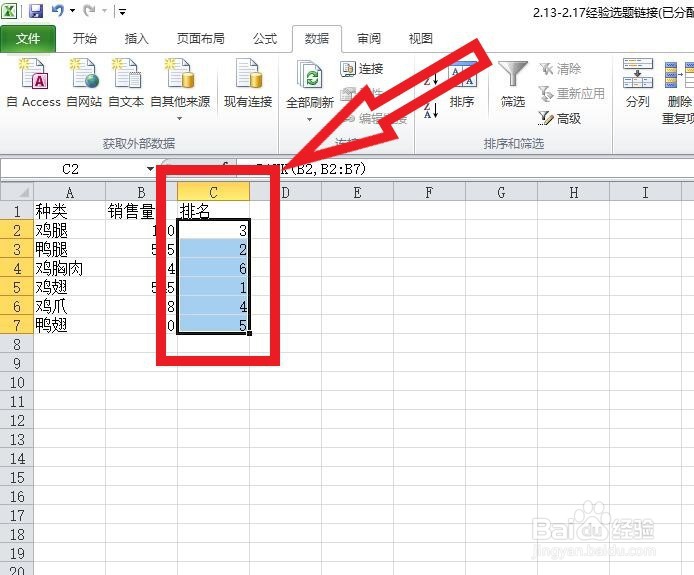Open the undo history dropdown arrow
Viewport: 694px width, 575px height.
coord(72,11)
